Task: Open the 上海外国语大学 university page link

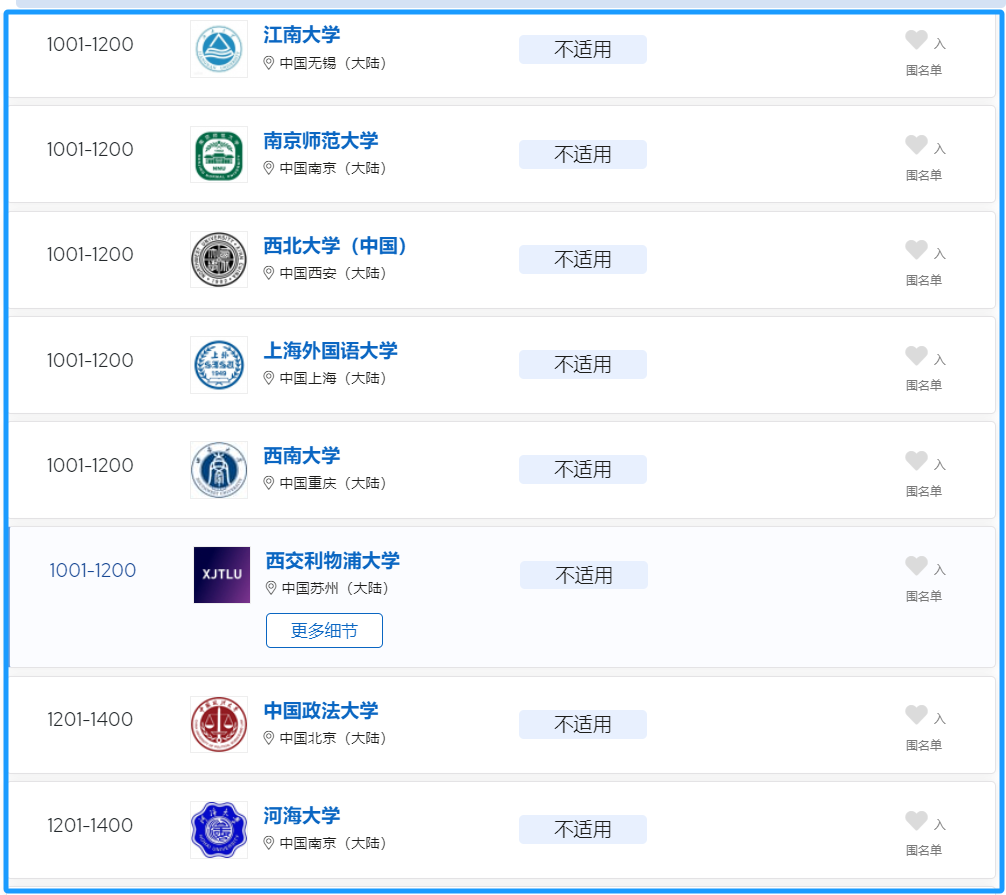Action: point(330,351)
